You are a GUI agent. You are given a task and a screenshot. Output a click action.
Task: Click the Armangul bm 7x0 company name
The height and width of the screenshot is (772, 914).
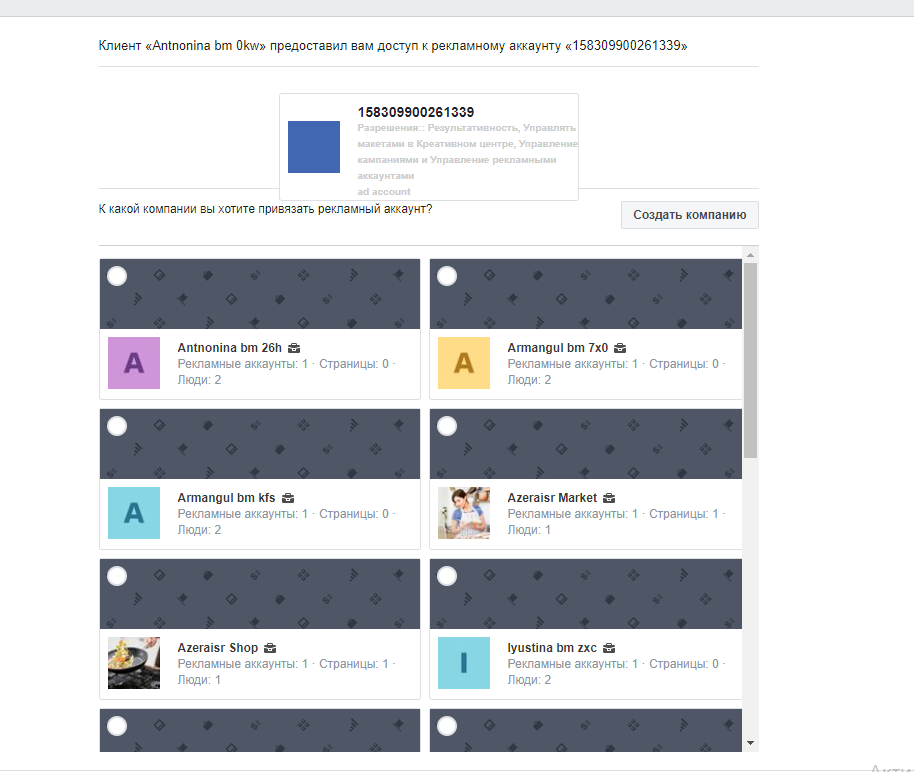coord(557,348)
